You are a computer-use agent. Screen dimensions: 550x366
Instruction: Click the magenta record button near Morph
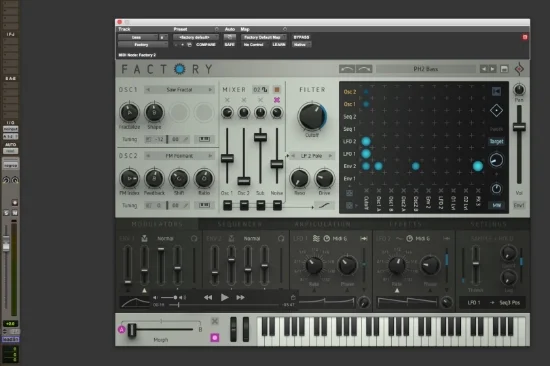coord(215,338)
